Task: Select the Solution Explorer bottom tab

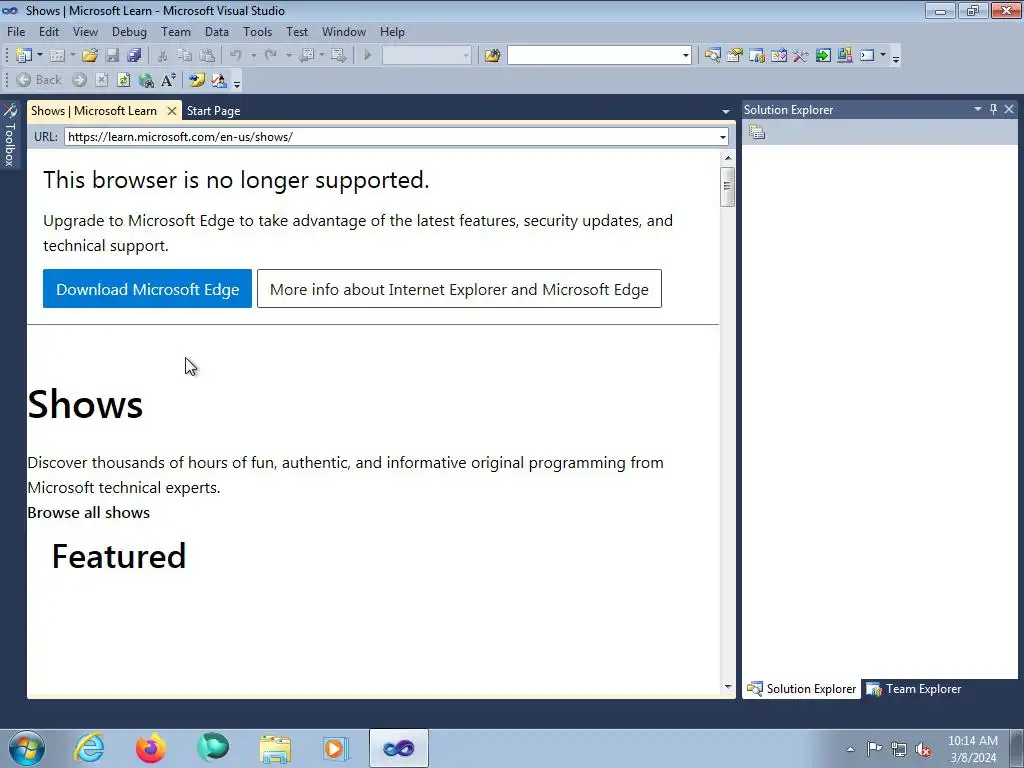Action: [801, 689]
